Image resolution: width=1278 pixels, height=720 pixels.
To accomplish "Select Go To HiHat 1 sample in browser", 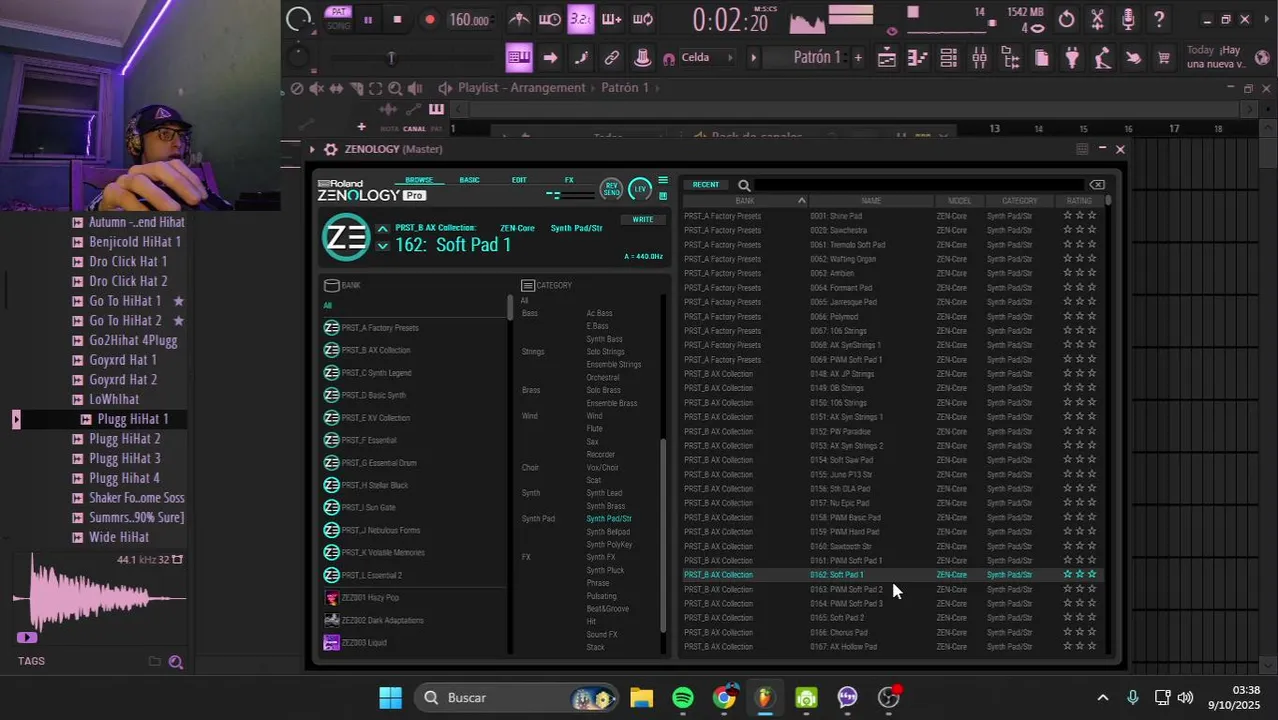I will click(125, 301).
